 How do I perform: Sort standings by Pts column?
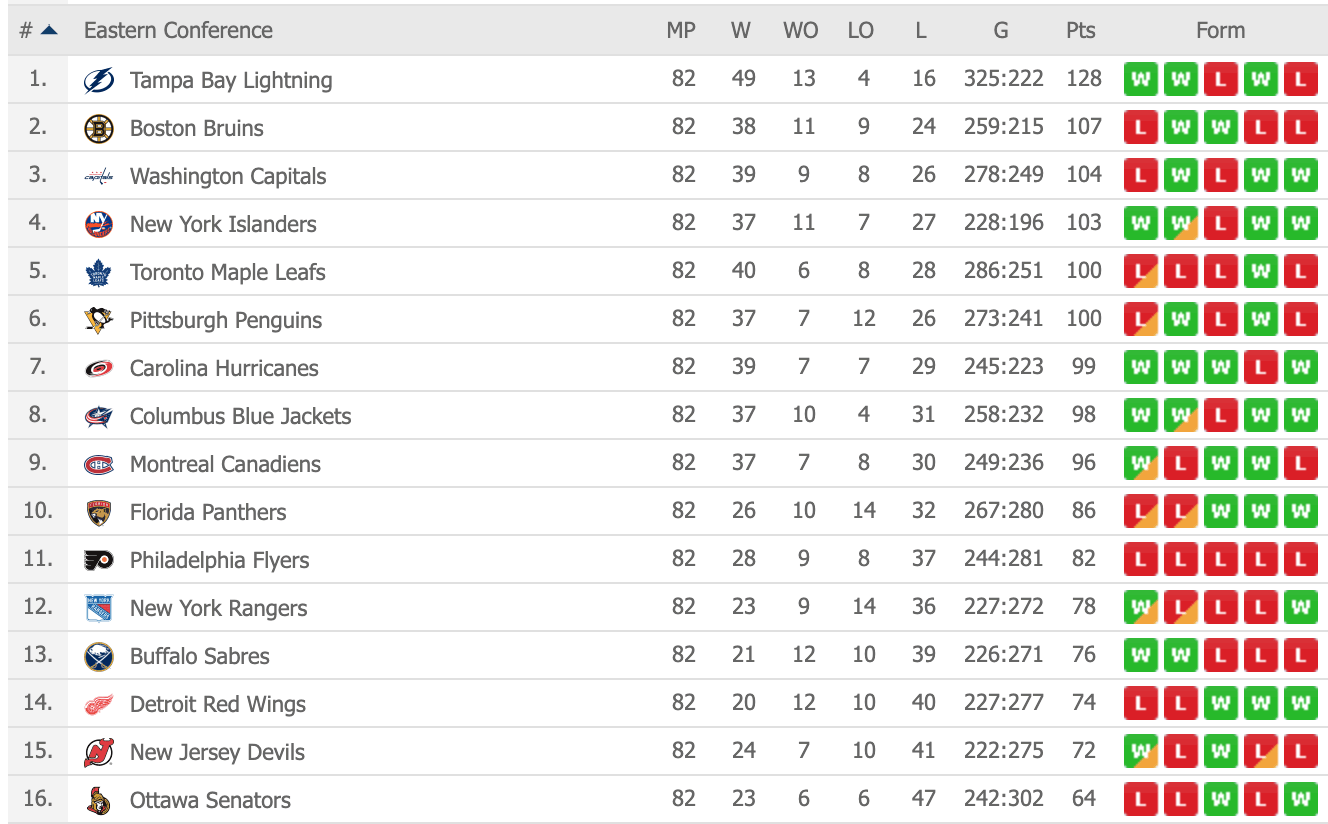[x=1080, y=30]
